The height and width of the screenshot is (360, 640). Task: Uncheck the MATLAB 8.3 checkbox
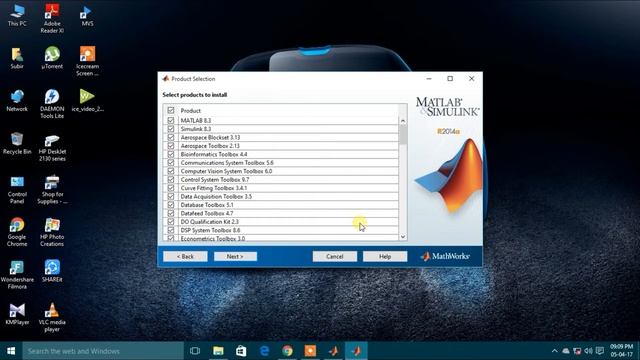point(171,120)
